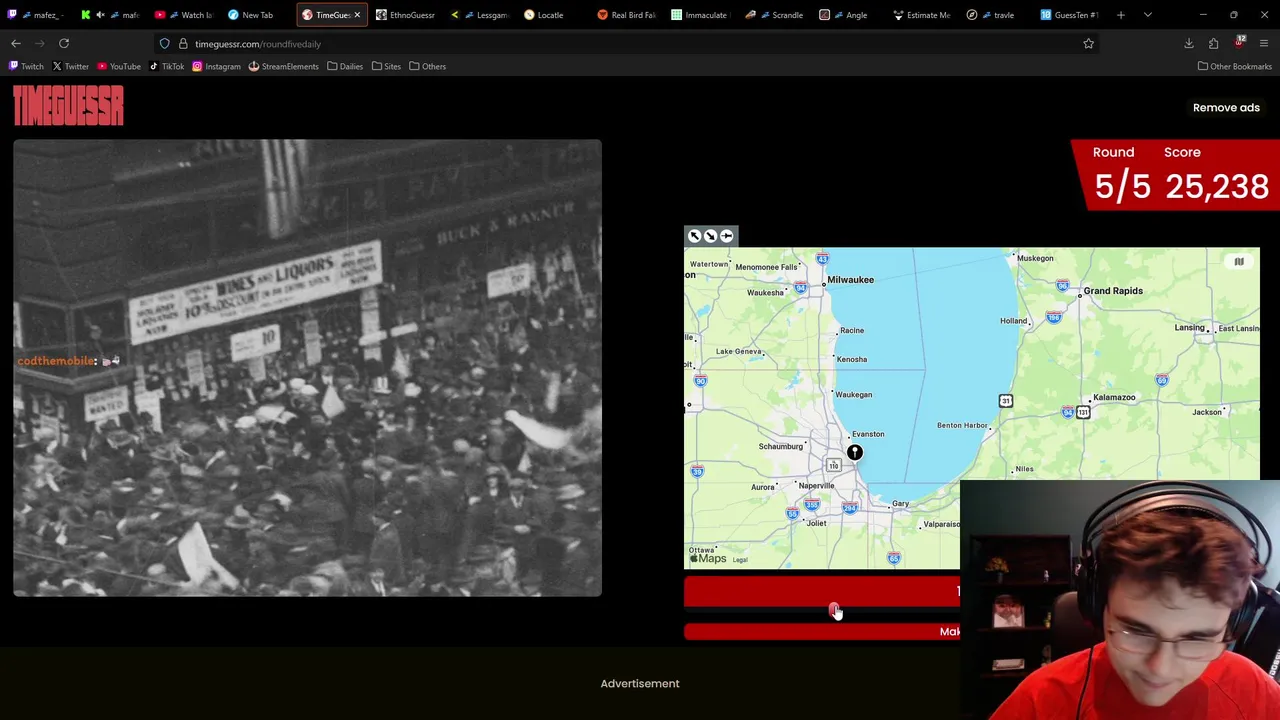Image resolution: width=1280 pixels, height=720 pixels.
Task: Enlarge the map with the expand arrow icon
Action: click(694, 236)
